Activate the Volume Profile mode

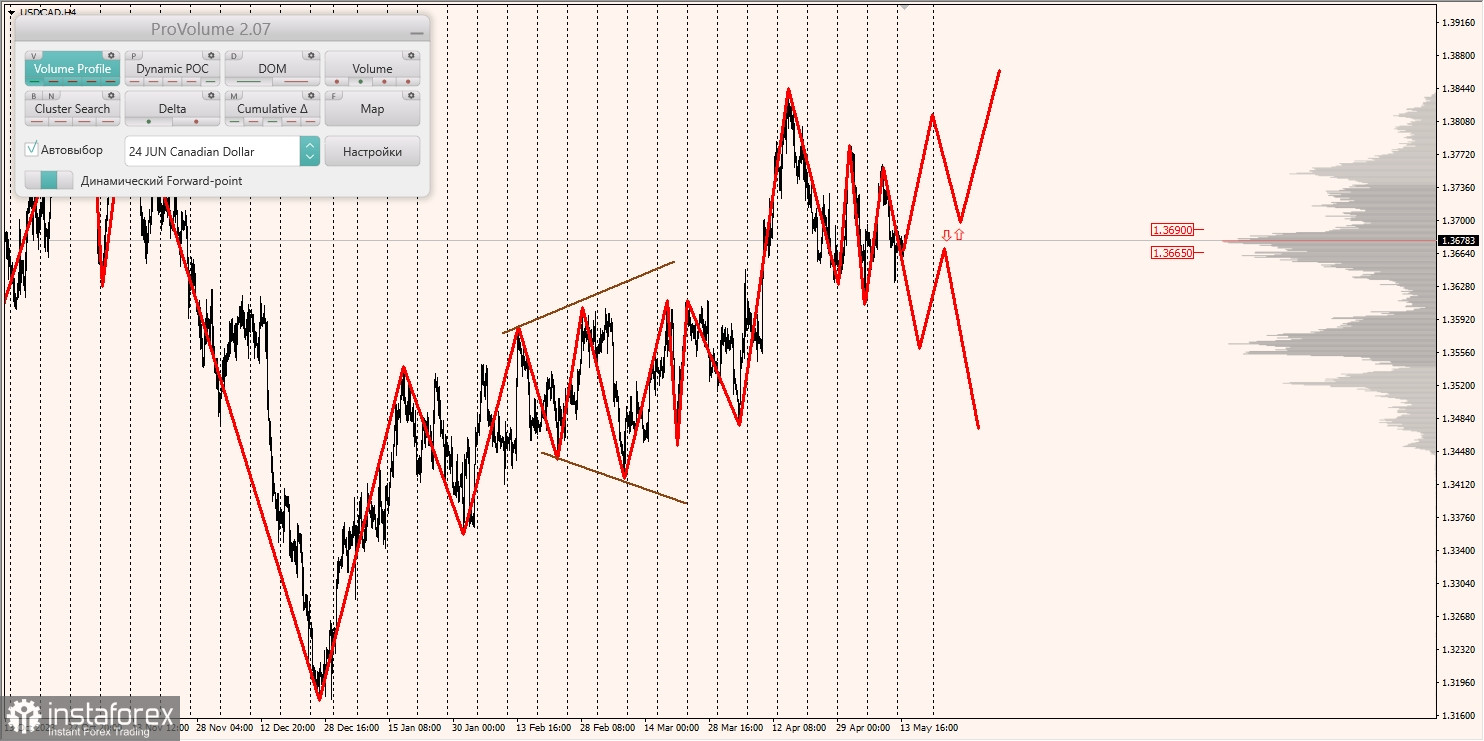click(72, 68)
